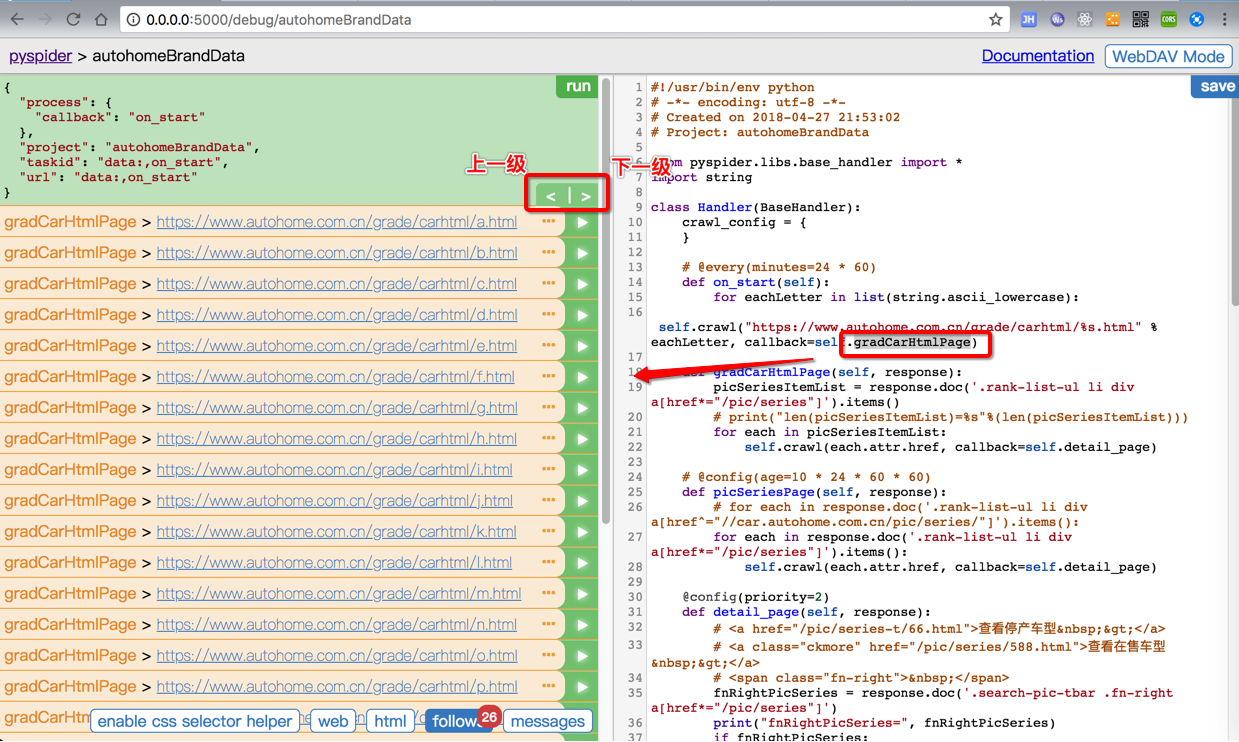1239x742 pixels.
Task: Open the QR code extension
Action: coord(1141,19)
